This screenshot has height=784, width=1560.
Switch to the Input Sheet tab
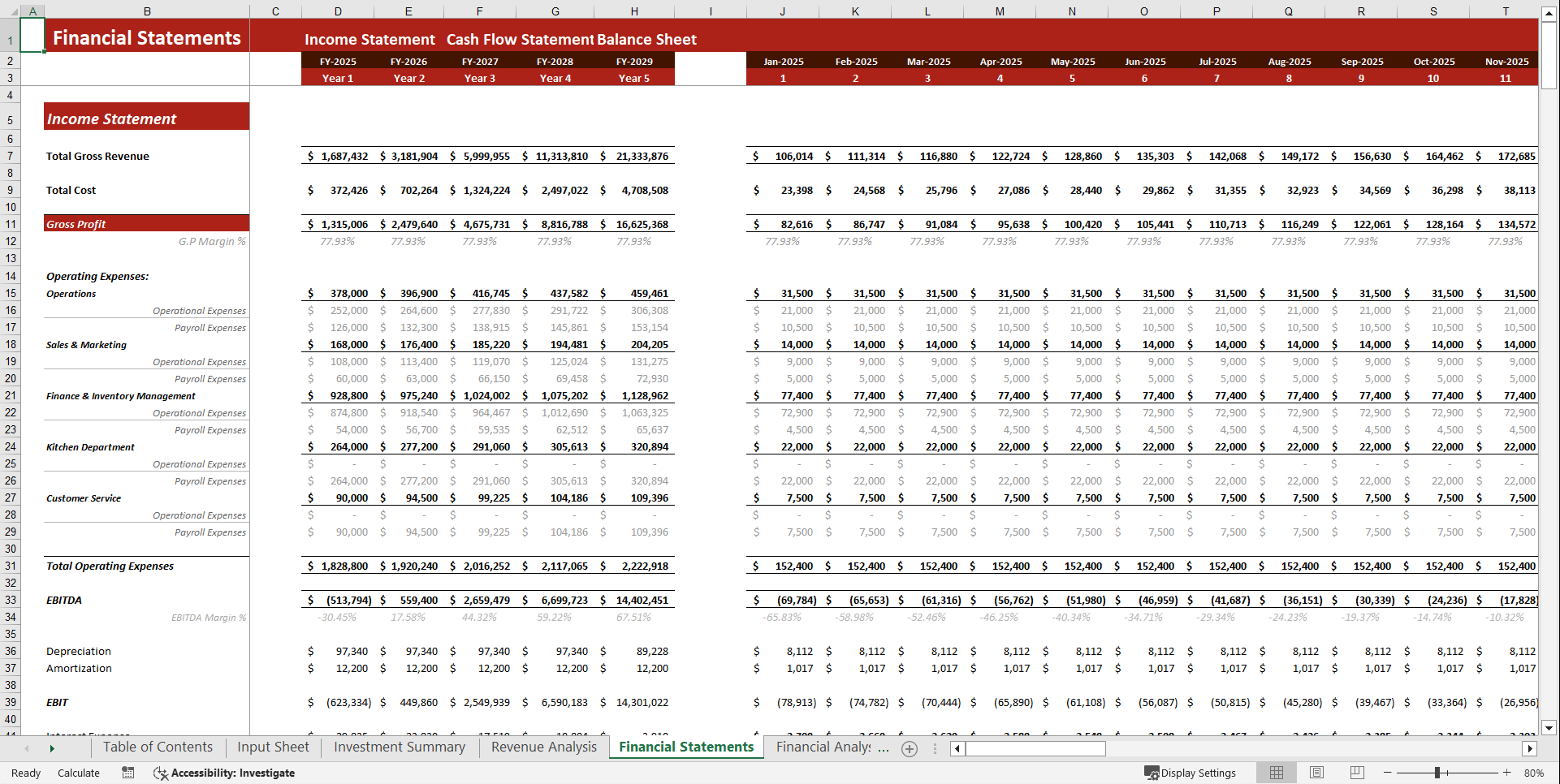click(272, 747)
